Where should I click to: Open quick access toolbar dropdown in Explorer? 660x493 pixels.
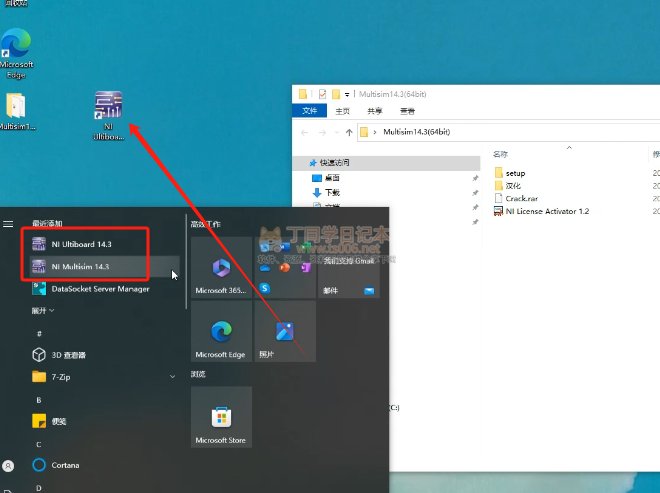coord(347,94)
